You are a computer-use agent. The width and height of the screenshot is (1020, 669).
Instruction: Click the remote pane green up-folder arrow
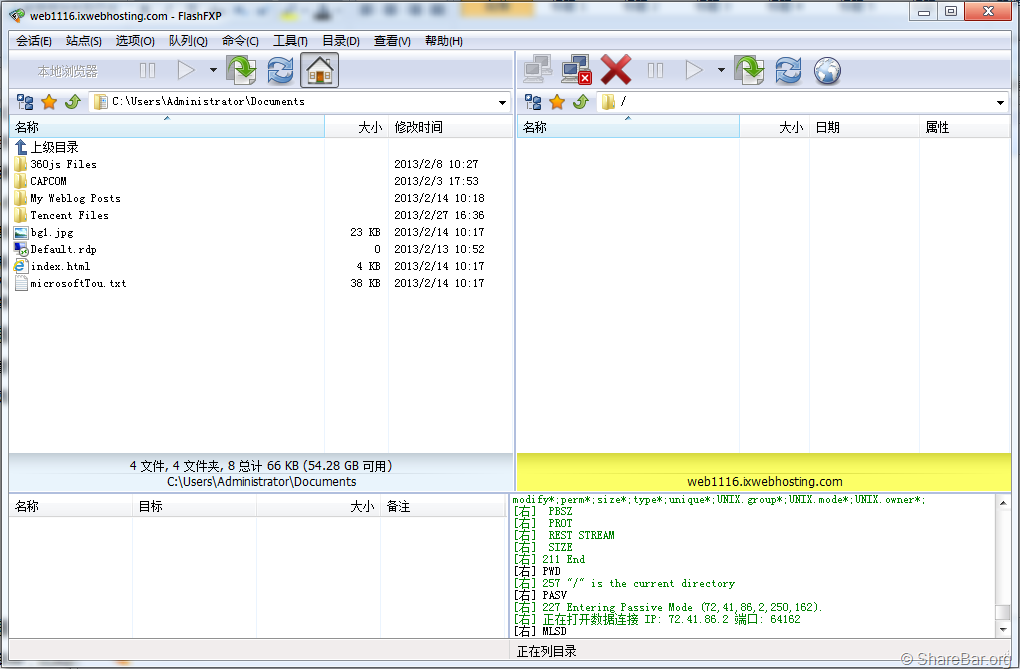tap(580, 102)
